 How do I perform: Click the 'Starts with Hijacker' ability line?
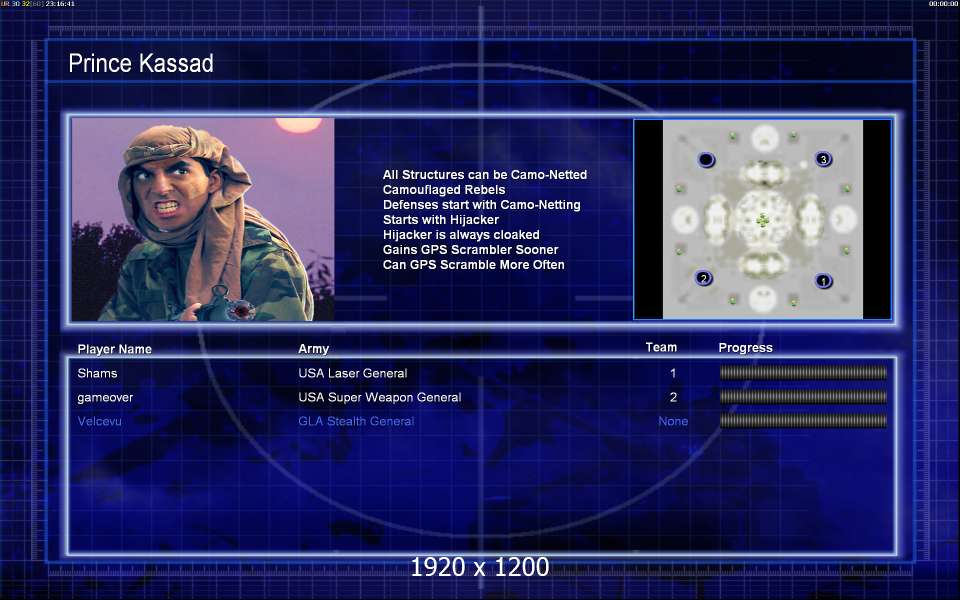coord(441,220)
